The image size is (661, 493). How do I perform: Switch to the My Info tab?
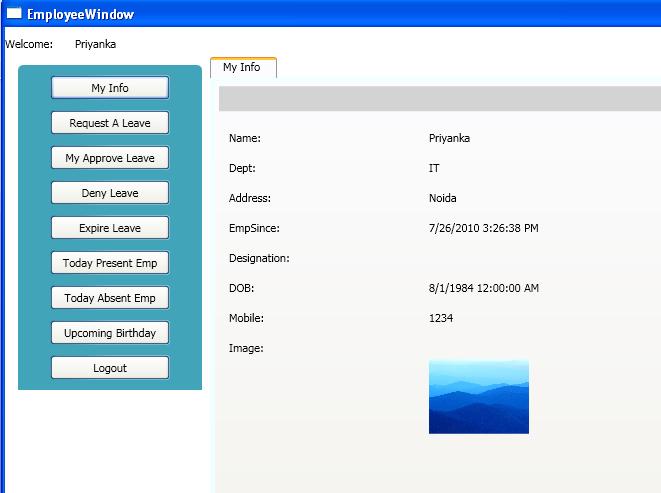(x=243, y=67)
